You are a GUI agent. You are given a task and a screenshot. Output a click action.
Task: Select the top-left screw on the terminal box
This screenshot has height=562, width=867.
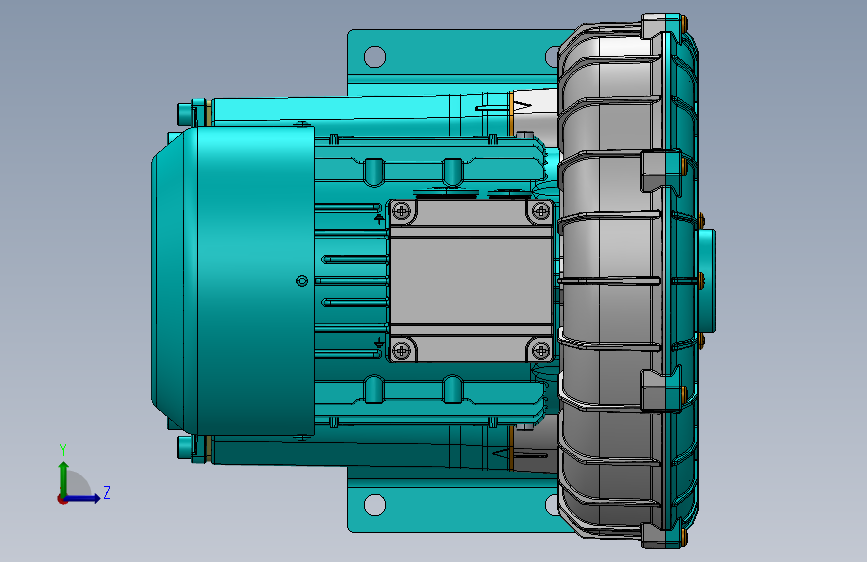401,212
